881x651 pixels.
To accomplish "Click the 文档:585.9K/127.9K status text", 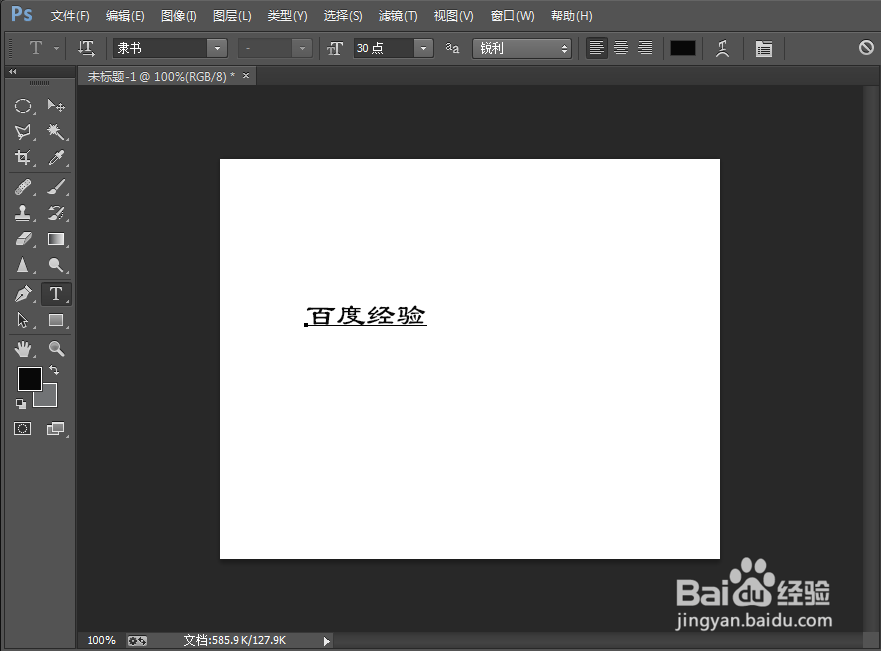I will click(x=234, y=640).
